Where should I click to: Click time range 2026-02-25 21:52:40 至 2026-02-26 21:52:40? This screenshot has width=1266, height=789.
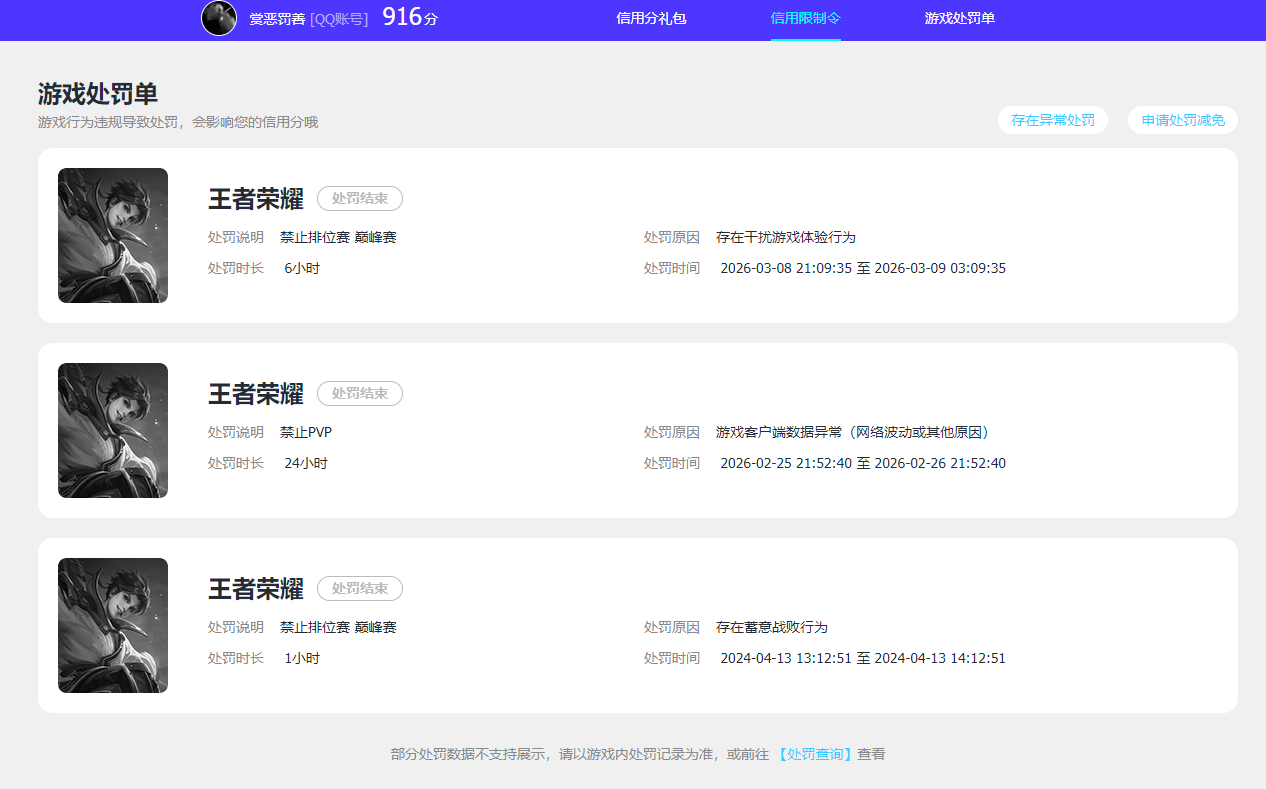pyautogui.click(x=863, y=463)
